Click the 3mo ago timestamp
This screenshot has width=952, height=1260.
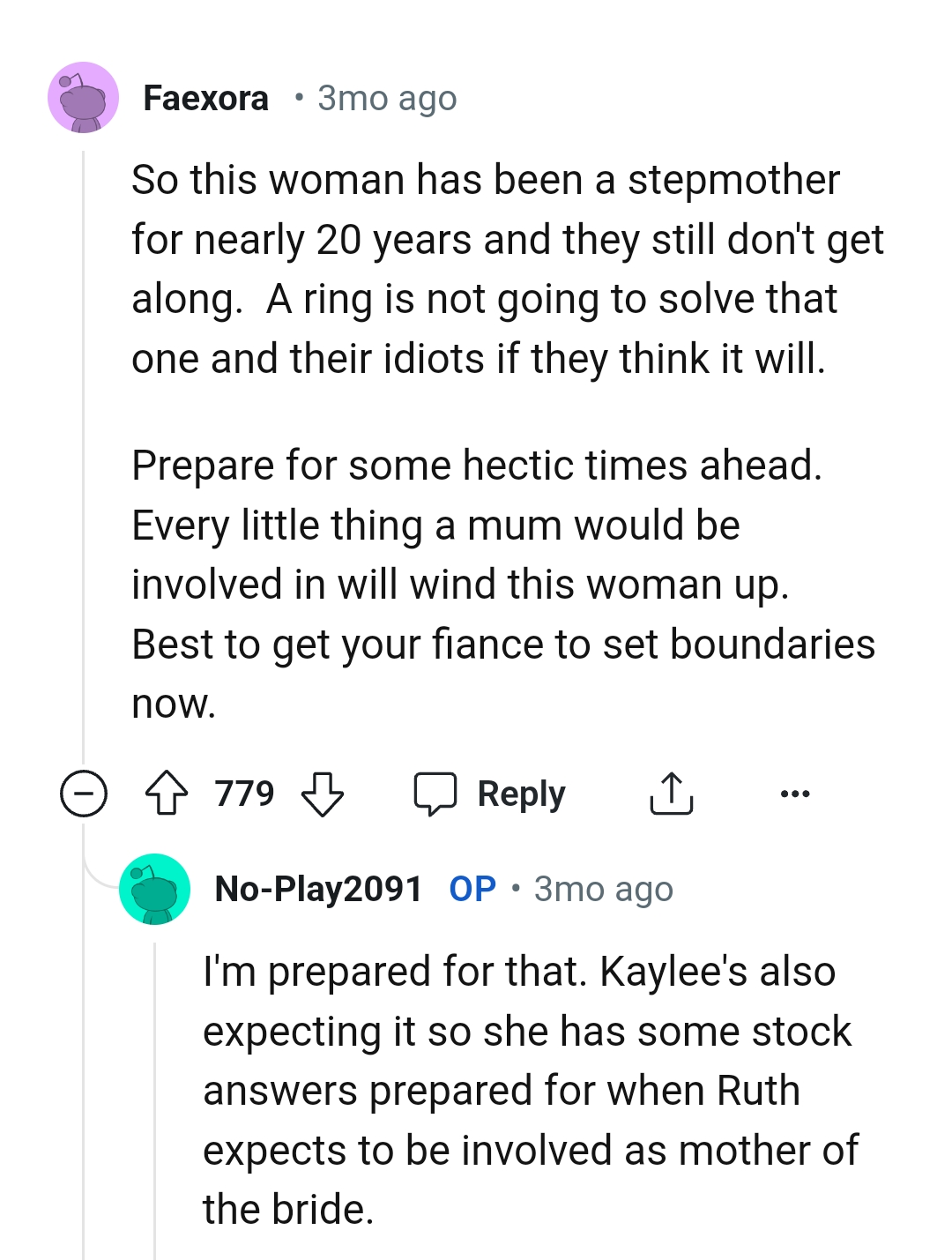385,98
